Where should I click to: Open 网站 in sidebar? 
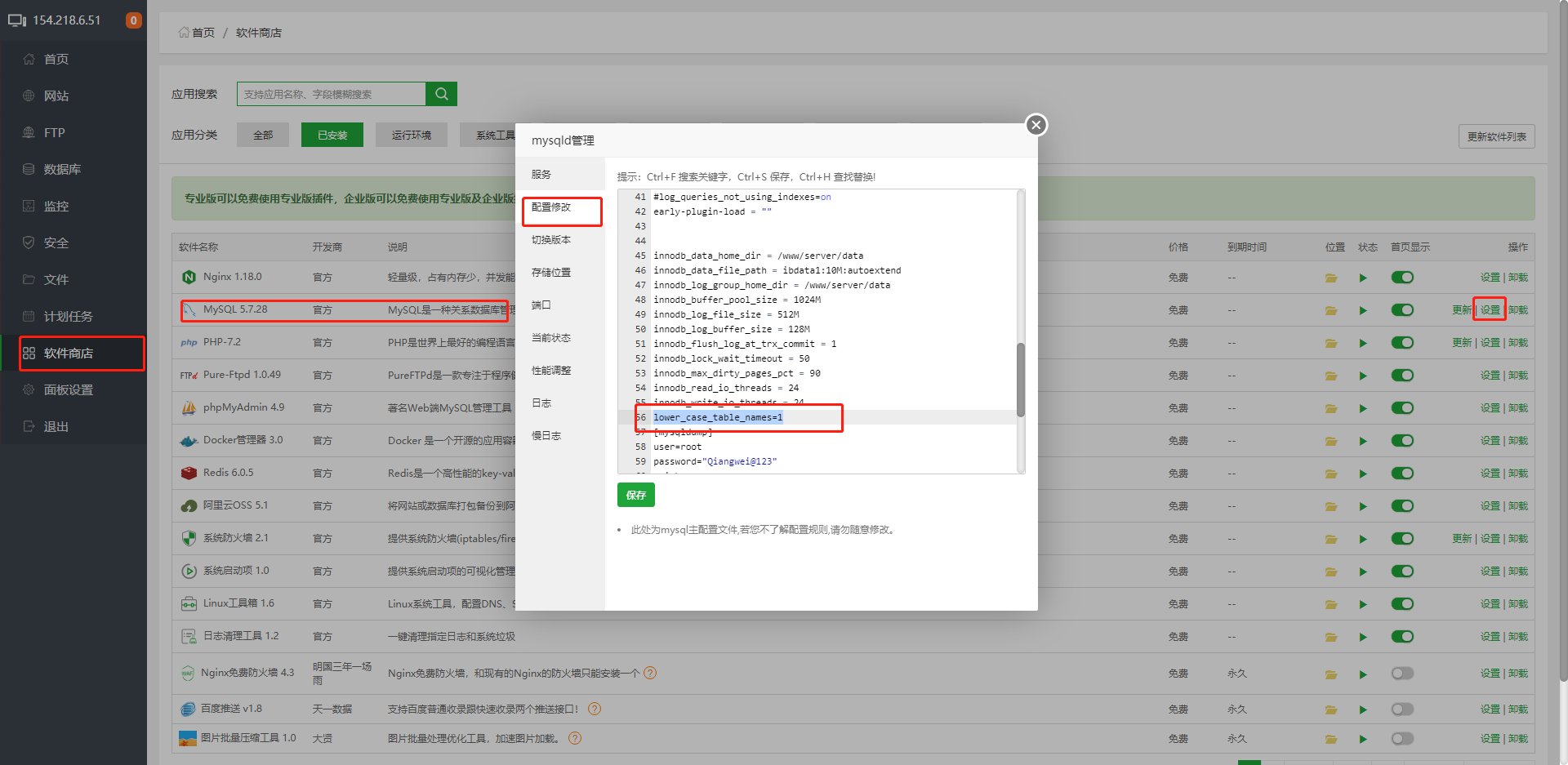click(73, 96)
